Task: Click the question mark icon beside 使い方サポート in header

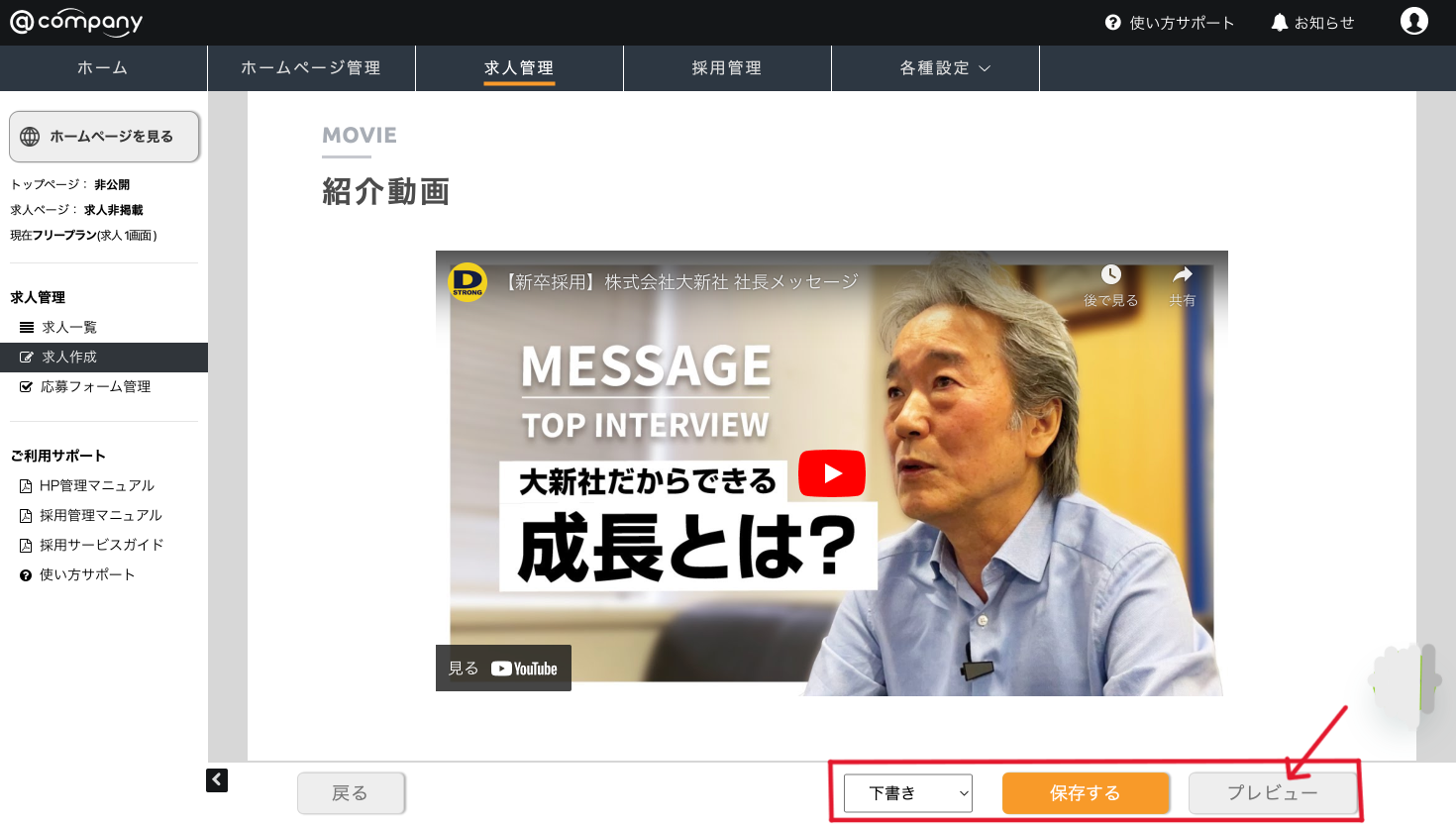Action: [x=1113, y=22]
